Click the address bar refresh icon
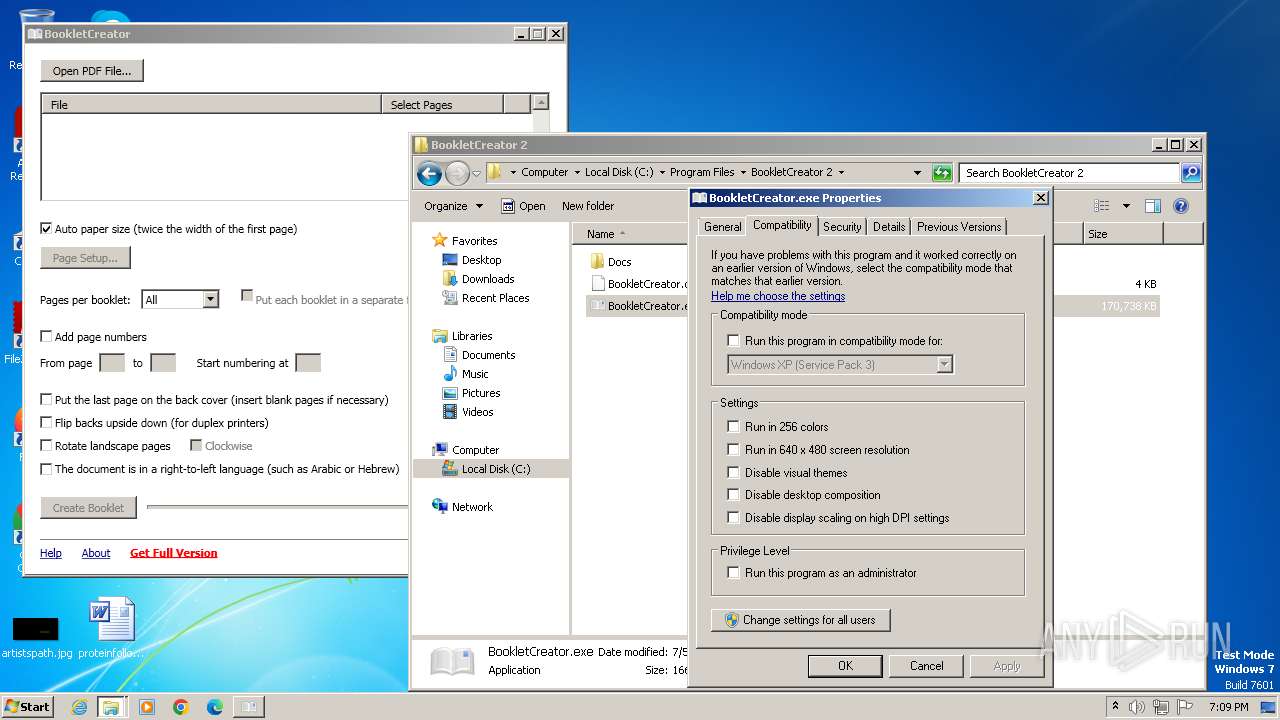The width and height of the screenshot is (1280, 720). tap(942, 173)
